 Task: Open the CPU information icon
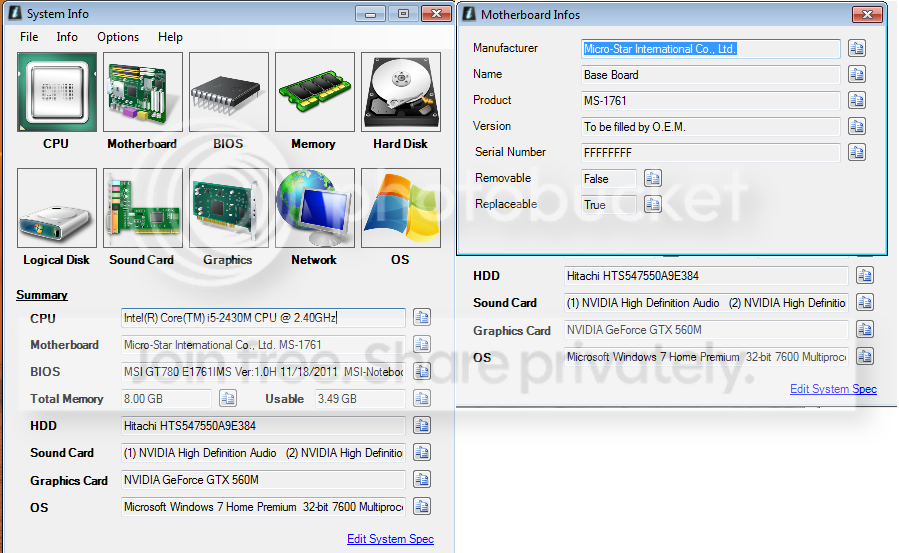pyautogui.click(x=57, y=92)
